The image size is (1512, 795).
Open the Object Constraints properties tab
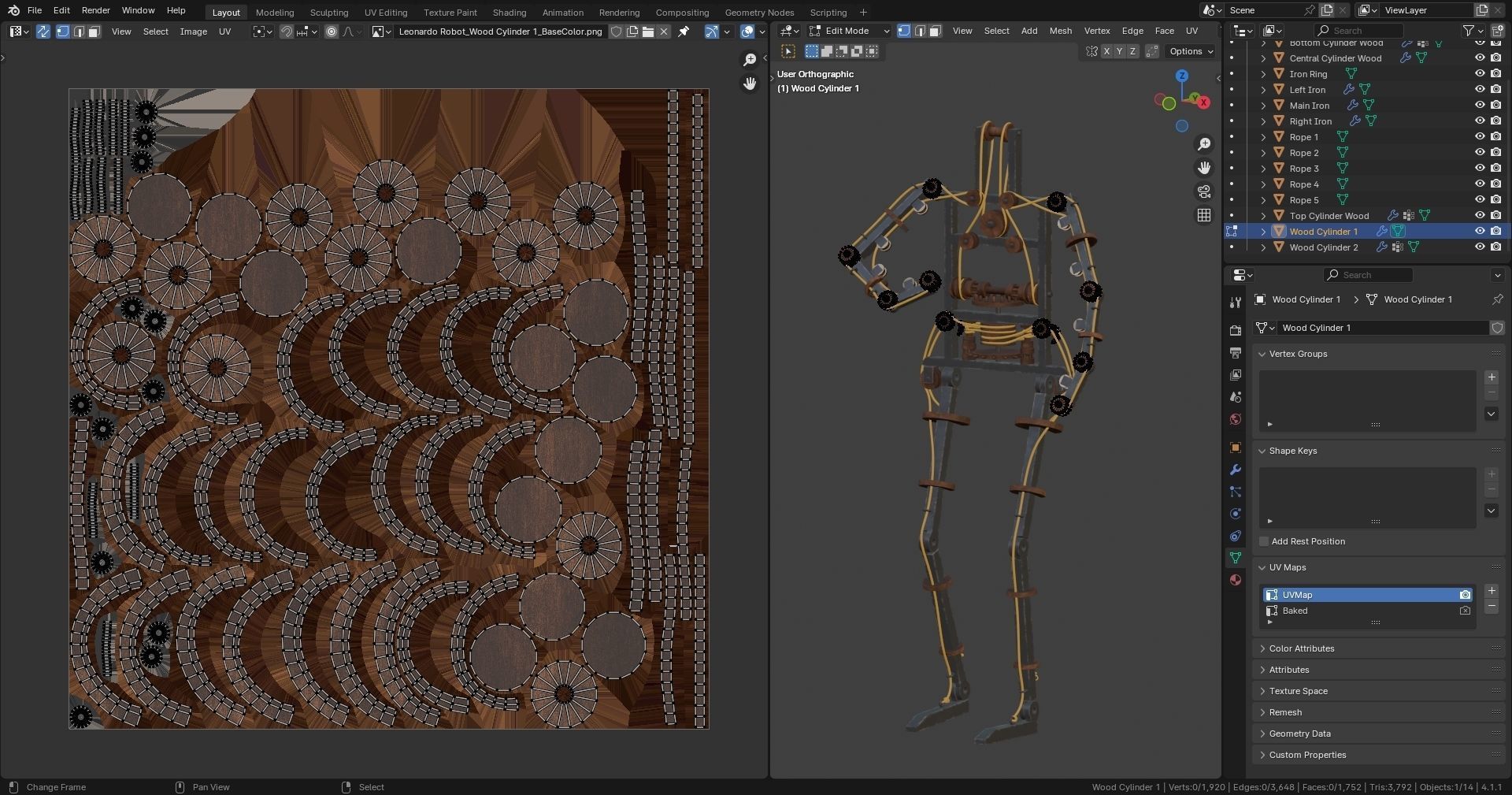click(1236, 536)
